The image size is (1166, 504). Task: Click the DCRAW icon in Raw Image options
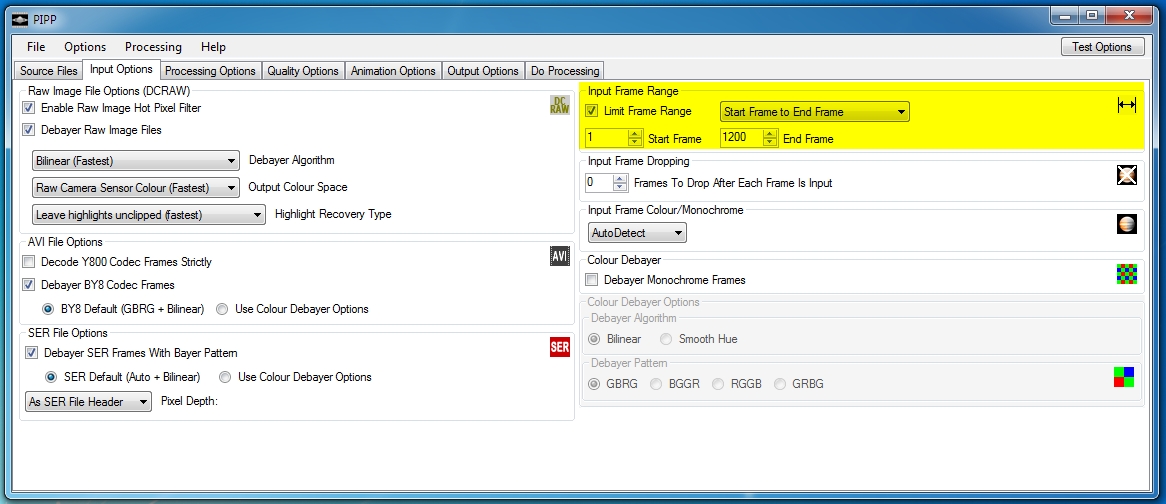560,106
